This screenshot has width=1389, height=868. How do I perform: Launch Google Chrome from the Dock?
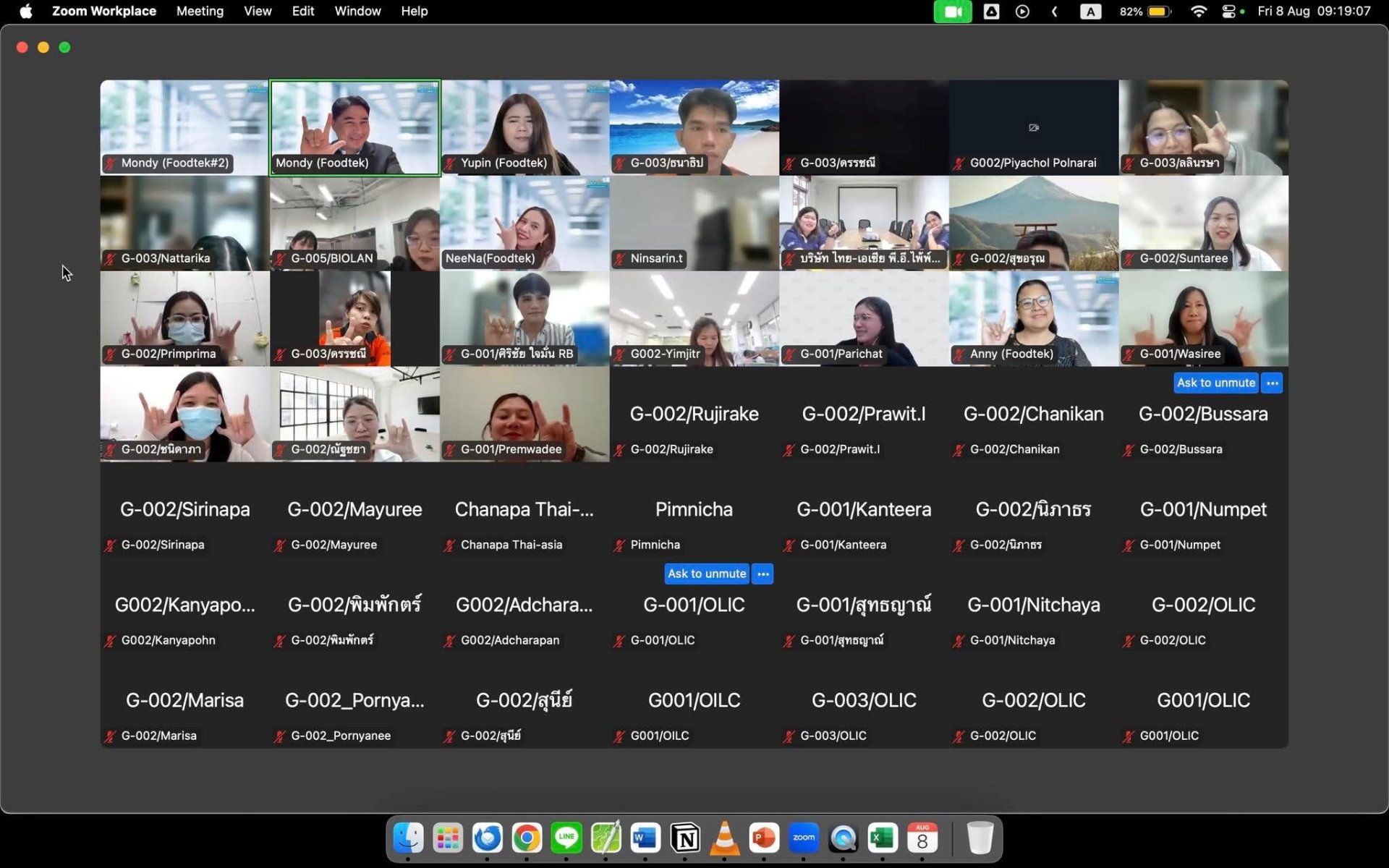527,838
